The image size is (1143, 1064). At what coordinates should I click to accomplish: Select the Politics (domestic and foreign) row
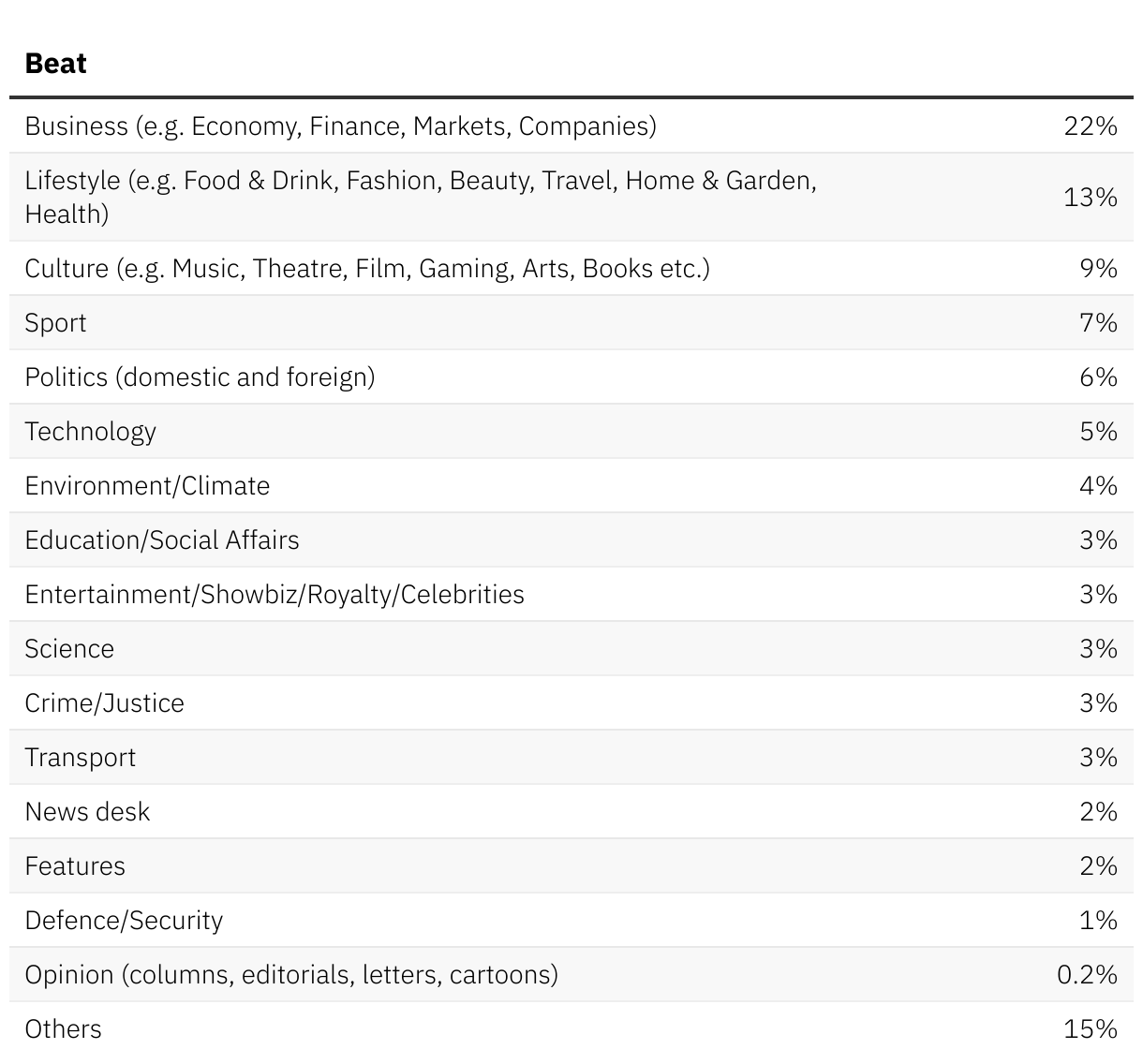tap(200, 377)
